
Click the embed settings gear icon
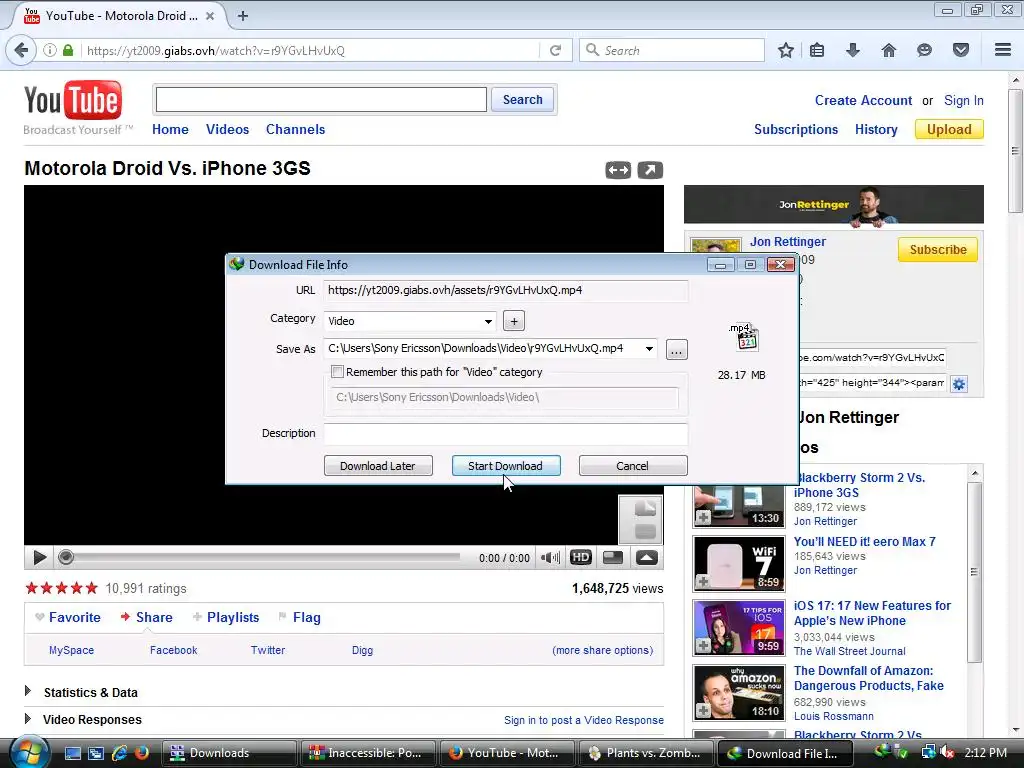click(958, 384)
